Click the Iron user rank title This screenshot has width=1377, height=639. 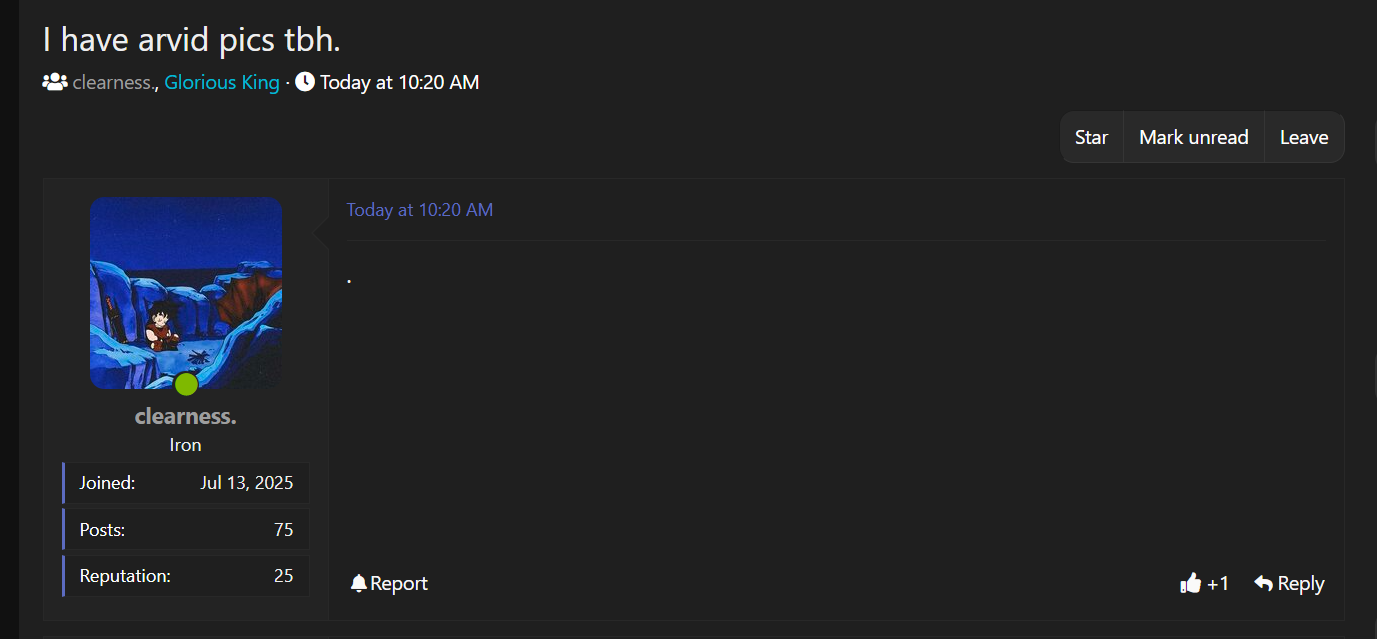(x=186, y=445)
